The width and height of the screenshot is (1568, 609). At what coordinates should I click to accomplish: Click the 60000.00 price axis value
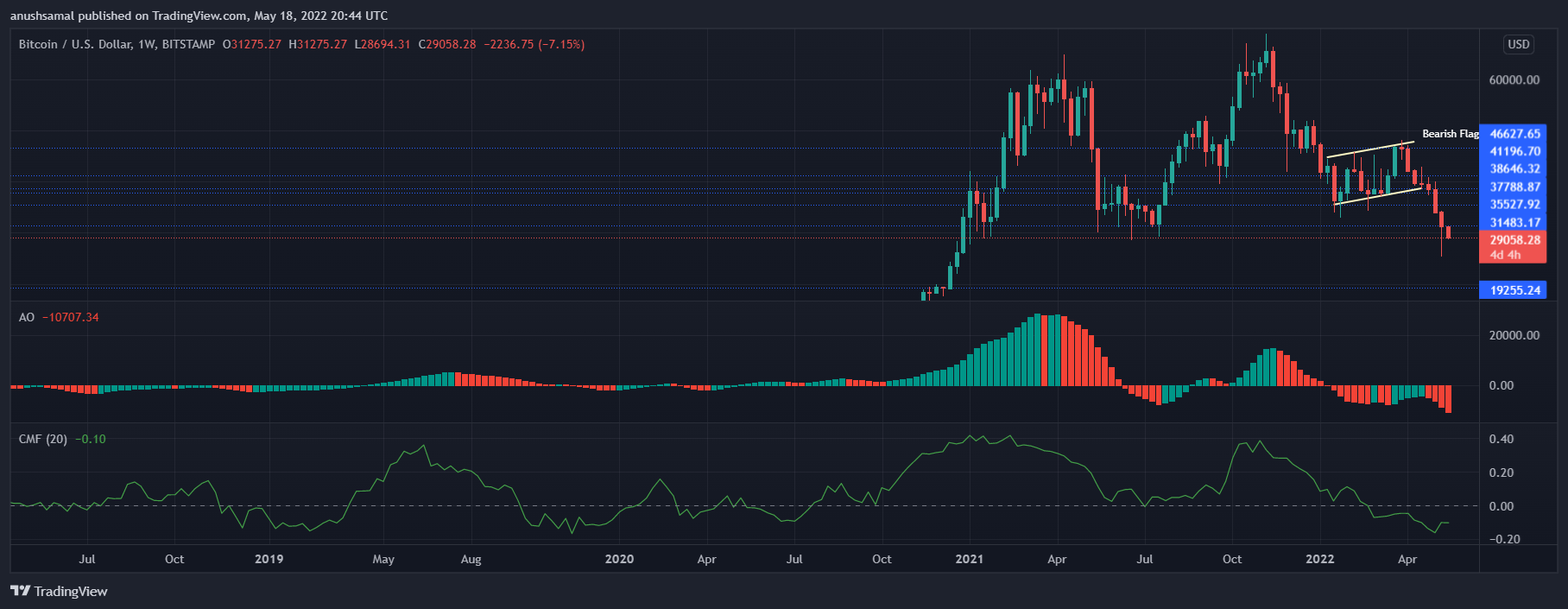point(1514,79)
